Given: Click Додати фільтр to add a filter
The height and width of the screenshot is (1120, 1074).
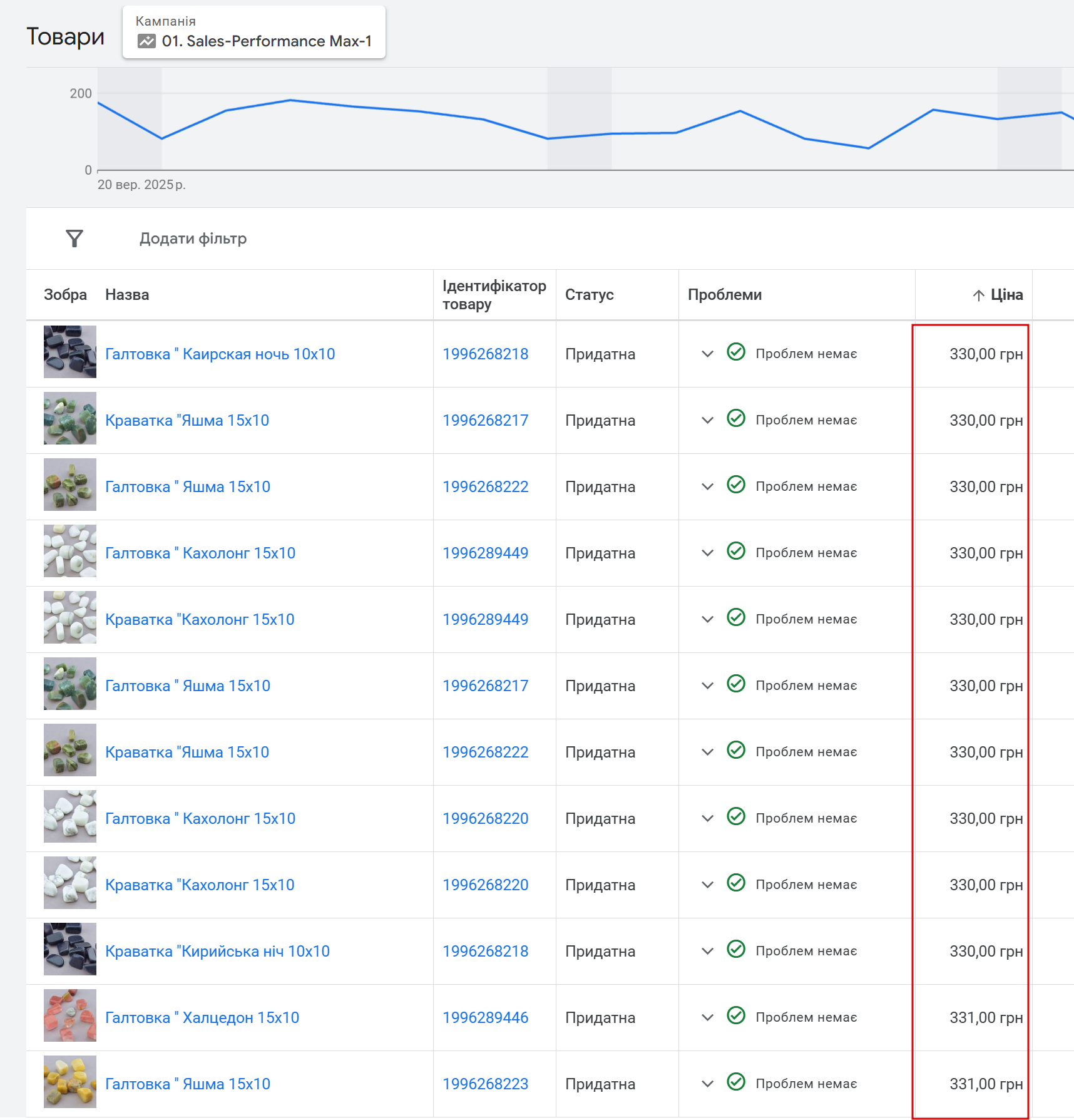Looking at the screenshot, I should pos(193,239).
